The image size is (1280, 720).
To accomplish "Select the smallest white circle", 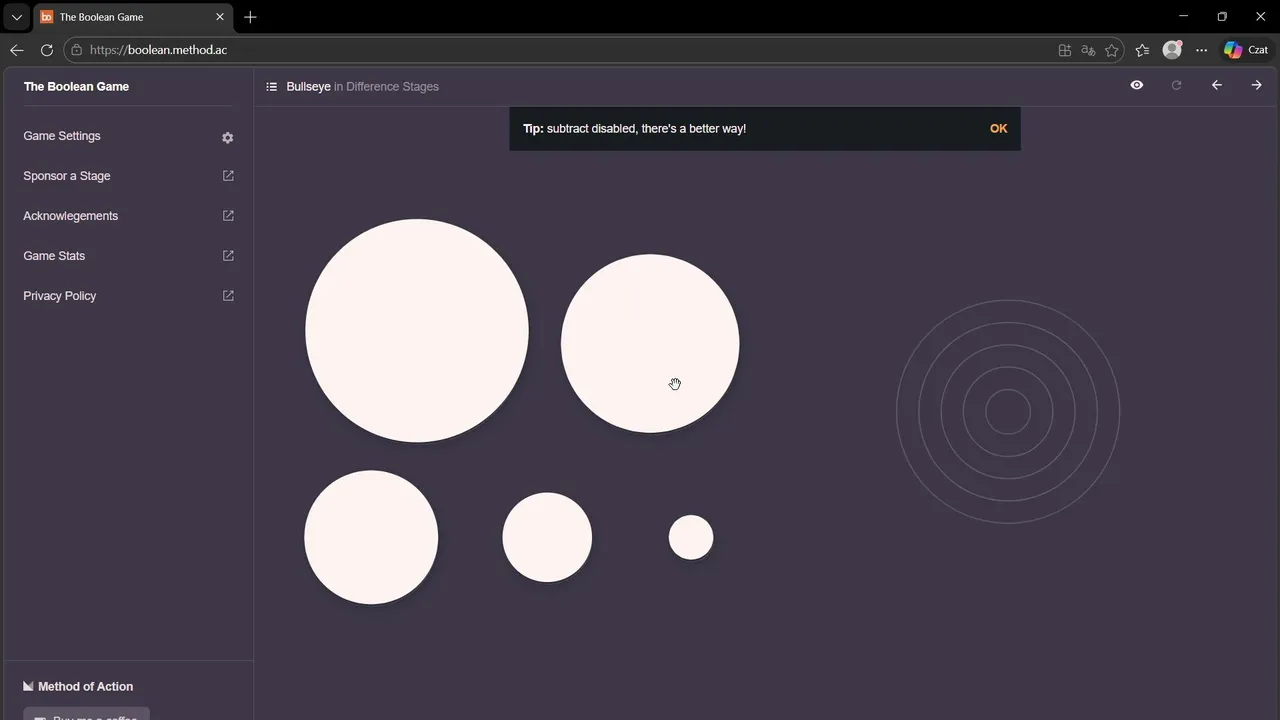I will 691,538.
